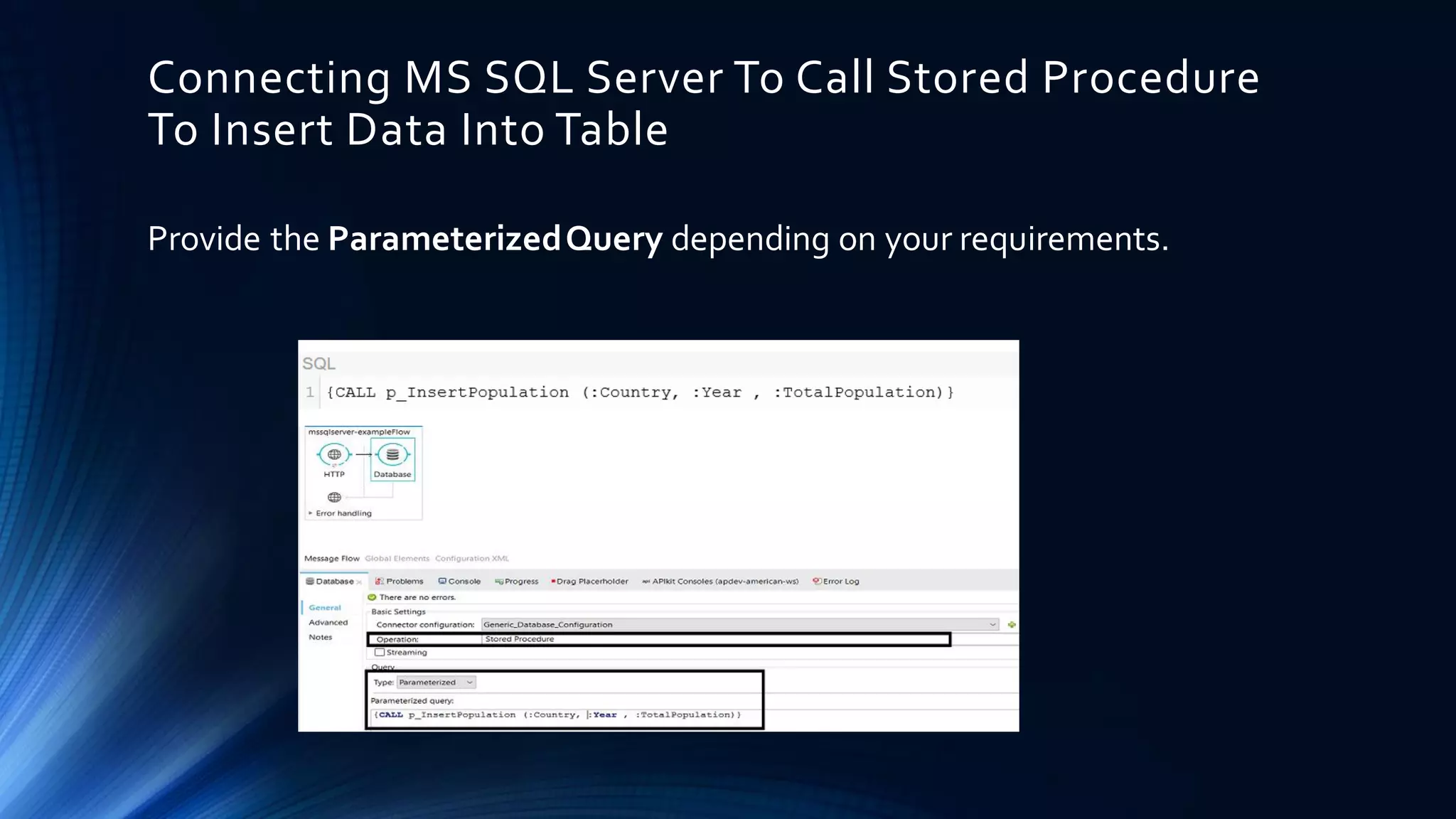Click into the Parameterized query field
Image resolution: width=1456 pixels, height=819 pixels.
click(x=566, y=715)
